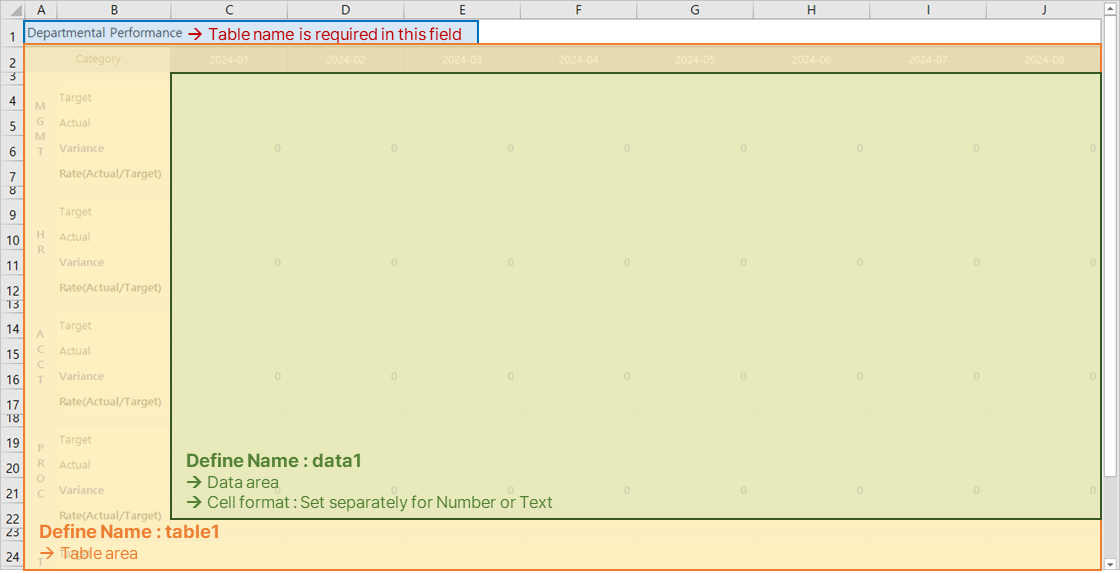This screenshot has width=1120, height=573.
Task: Select column E header
Action: (x=462, y=10)
